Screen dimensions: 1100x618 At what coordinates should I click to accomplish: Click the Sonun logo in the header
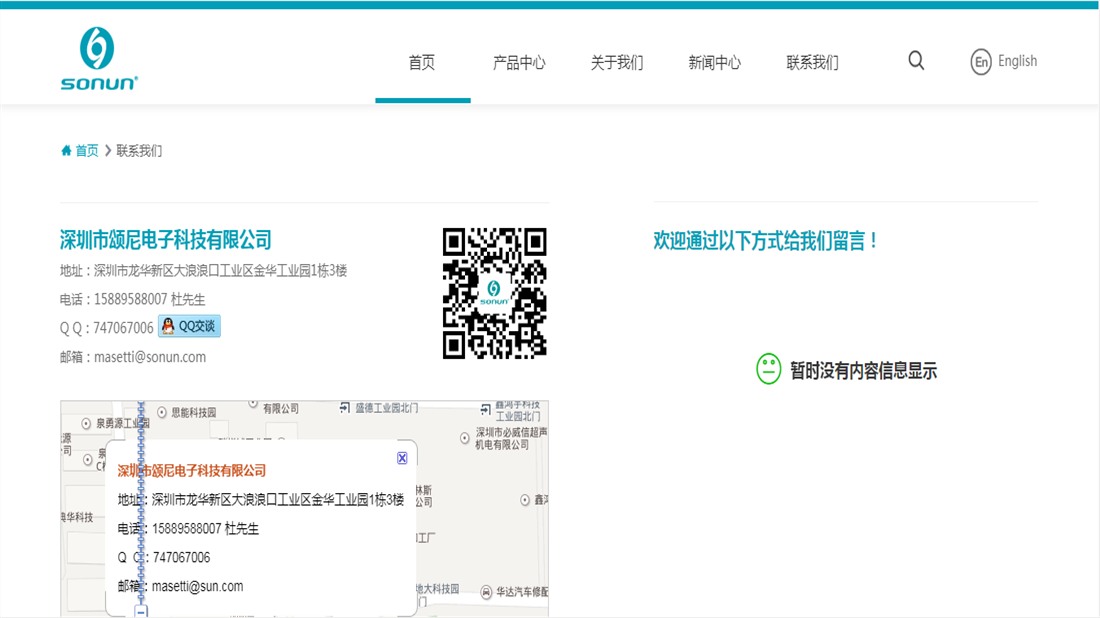point(99,59)
